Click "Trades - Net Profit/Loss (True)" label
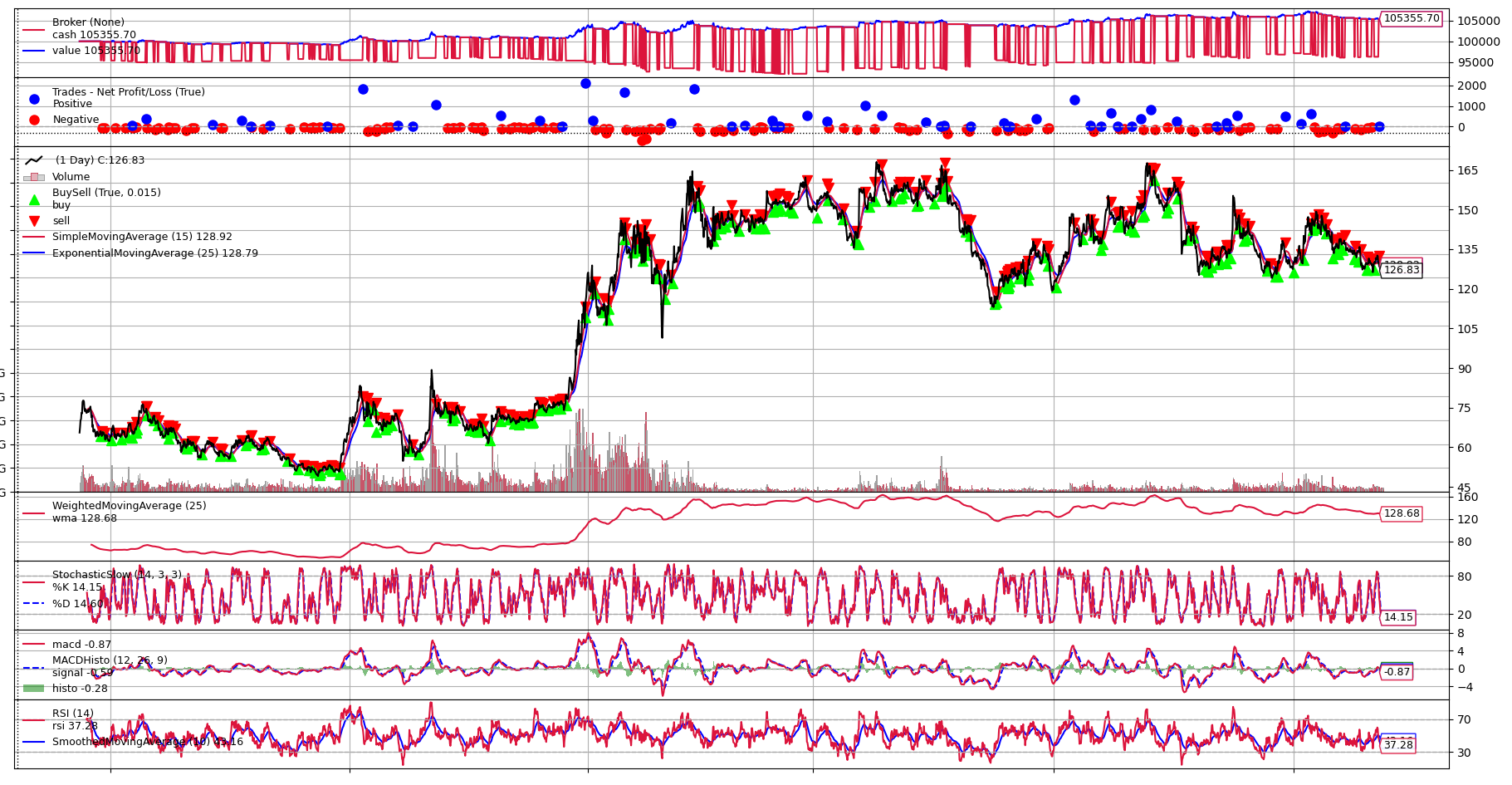Image resolution: width=1512 pixels, height=785 pixels. tap(129, 92)
